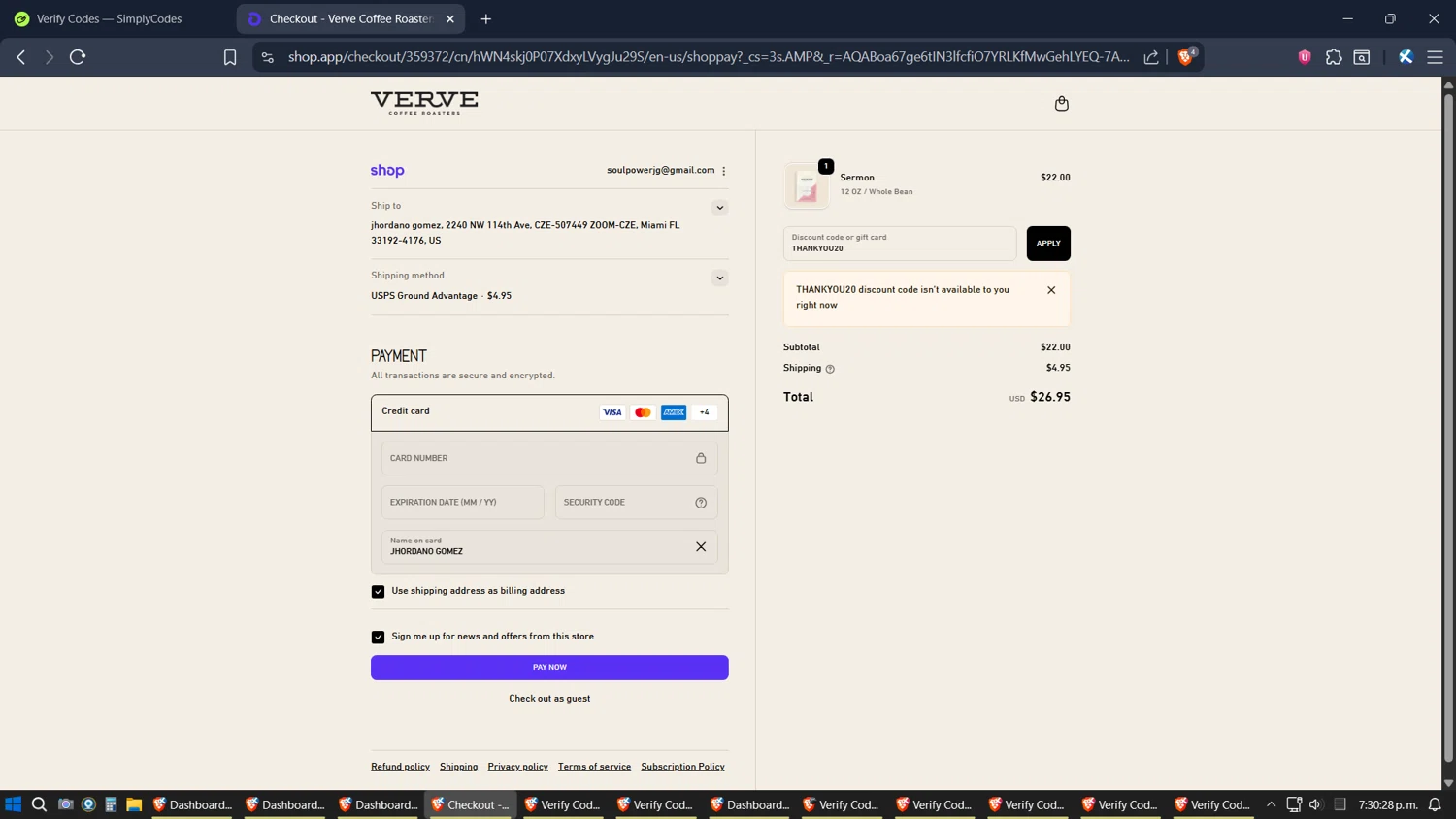Open the Shipping policy link

click(458, 767)
